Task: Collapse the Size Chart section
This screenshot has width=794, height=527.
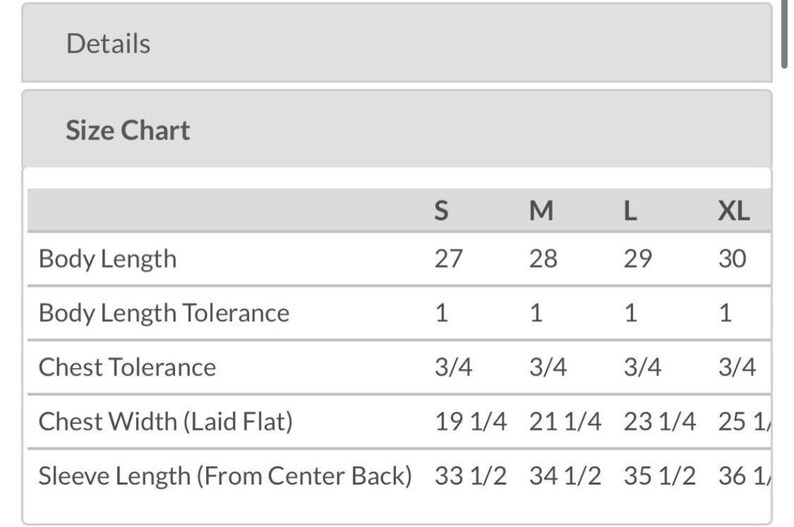Action: click(x=127, y=130)
